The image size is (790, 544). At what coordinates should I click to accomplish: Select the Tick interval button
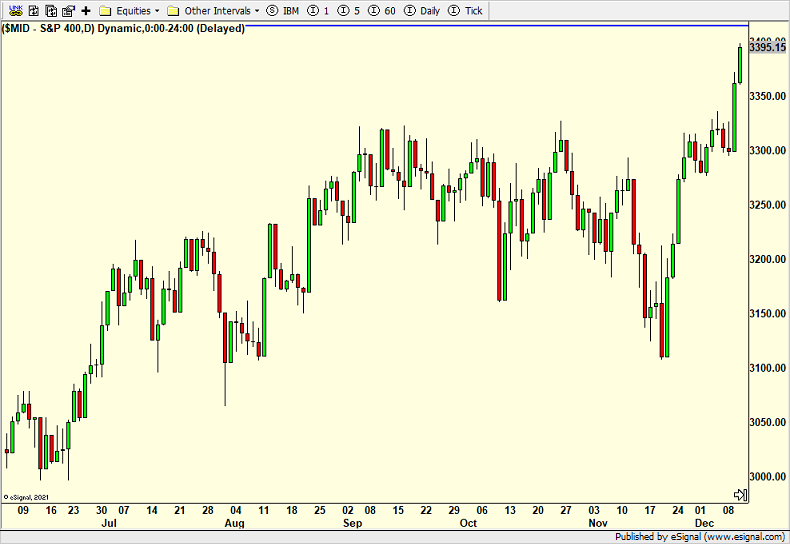pos(465,10)
